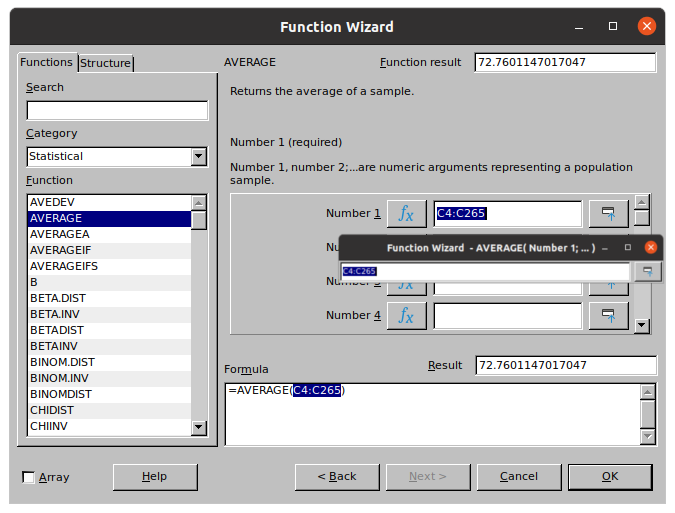Select BETADIST in the function list
This screenshot has width=675, height=513.
pos(109,331)
